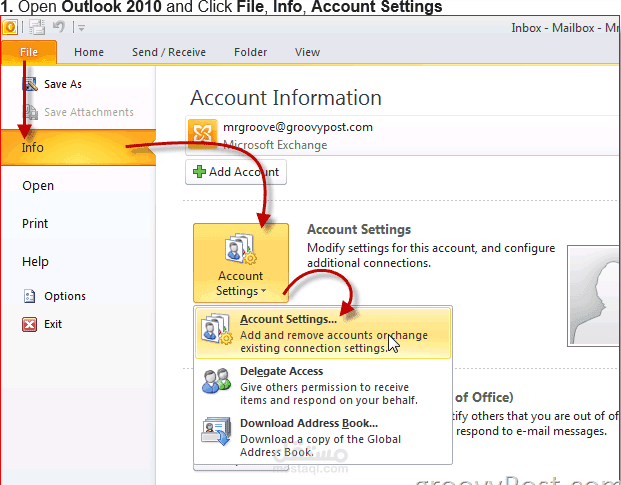Click the profile silhouette picture
Viewport: 621px width, 485px height.
pos(593,296)
